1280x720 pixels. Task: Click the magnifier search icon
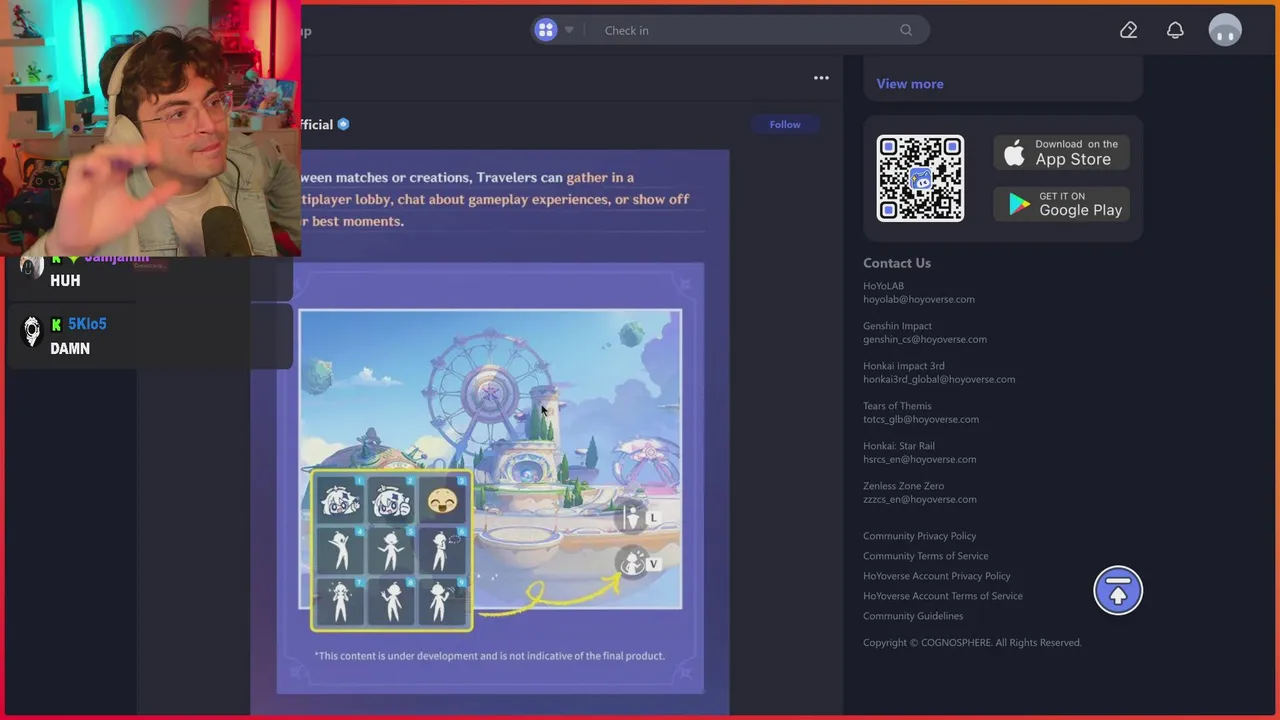(x=906, y=30)
